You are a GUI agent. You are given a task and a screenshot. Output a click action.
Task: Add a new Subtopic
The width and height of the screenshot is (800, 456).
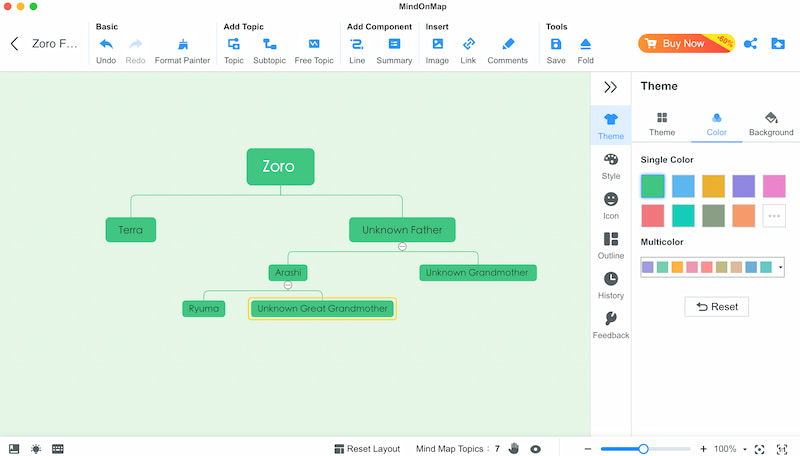(269, 50)
